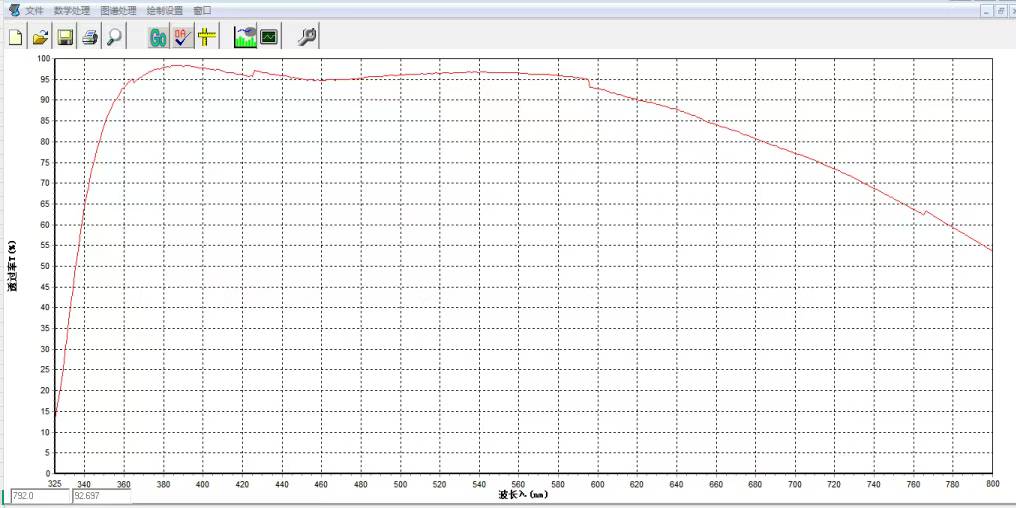Click the 600 tick label on the wavelength axis
Screen dimensions: 1016x508
coord(597,484)
